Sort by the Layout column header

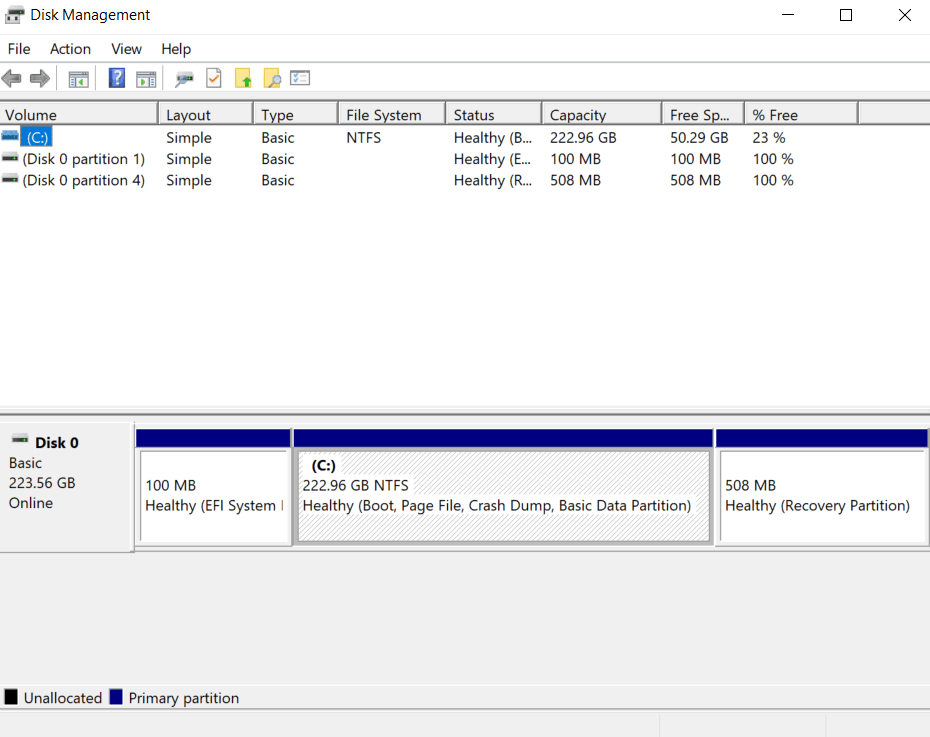coord(206,114)
